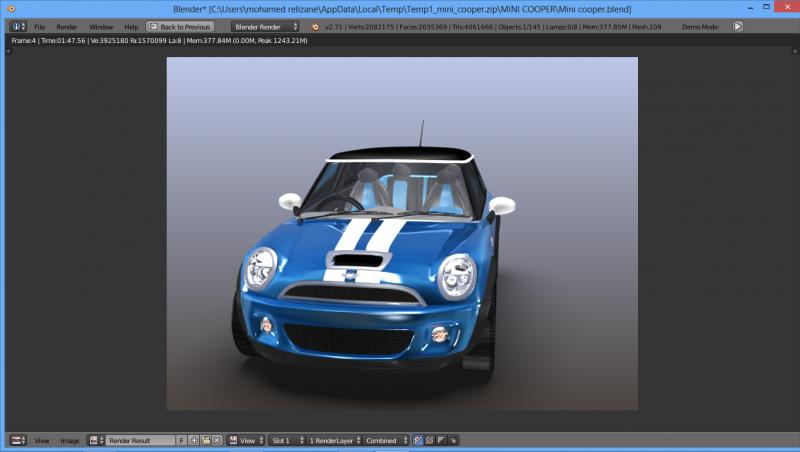Click the scene statistics showing Verts:2082175
Image resolution: width=800 pixels, height=452 pixels.
coord(493,27)
